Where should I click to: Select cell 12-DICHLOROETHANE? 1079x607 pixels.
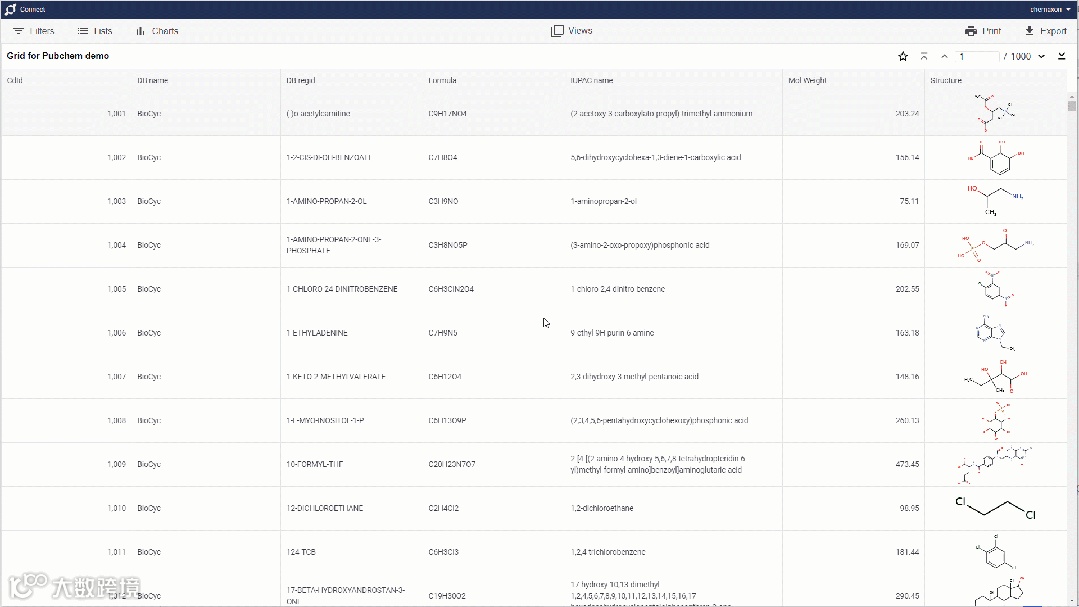pos(324,509)
